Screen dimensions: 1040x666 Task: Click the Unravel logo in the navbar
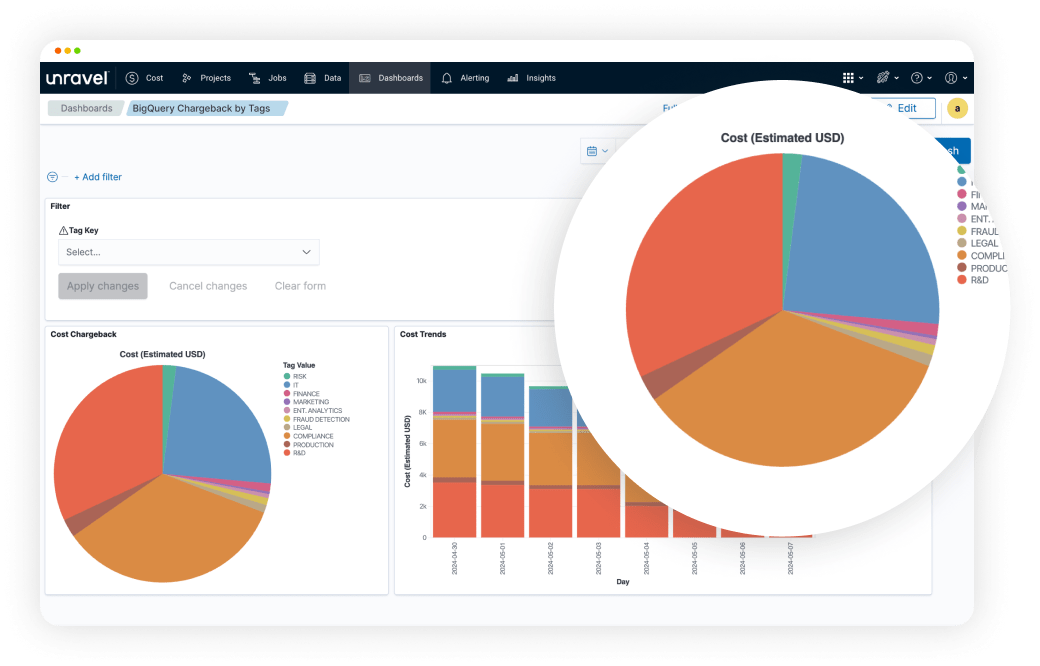point(76,78)
